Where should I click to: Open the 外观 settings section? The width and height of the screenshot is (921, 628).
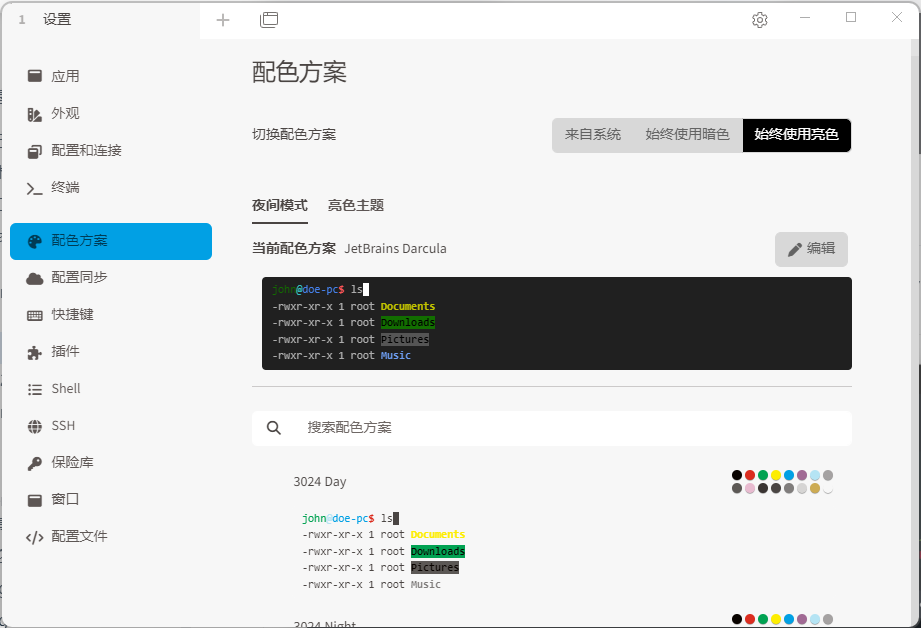click(110, 113)
